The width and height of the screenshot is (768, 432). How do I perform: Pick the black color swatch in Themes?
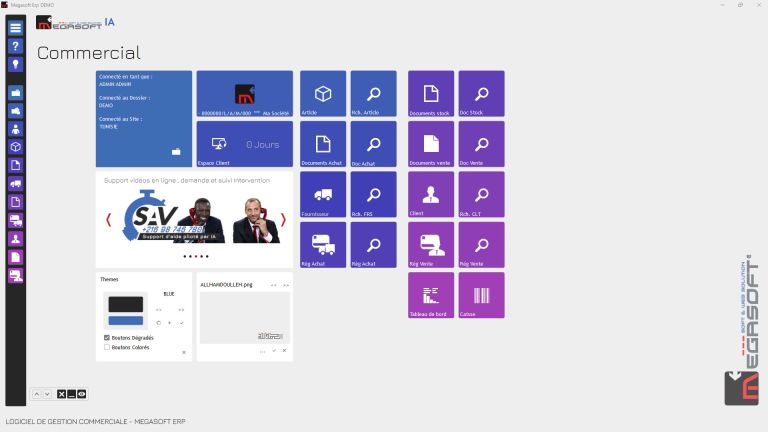(x=126, y=304)
